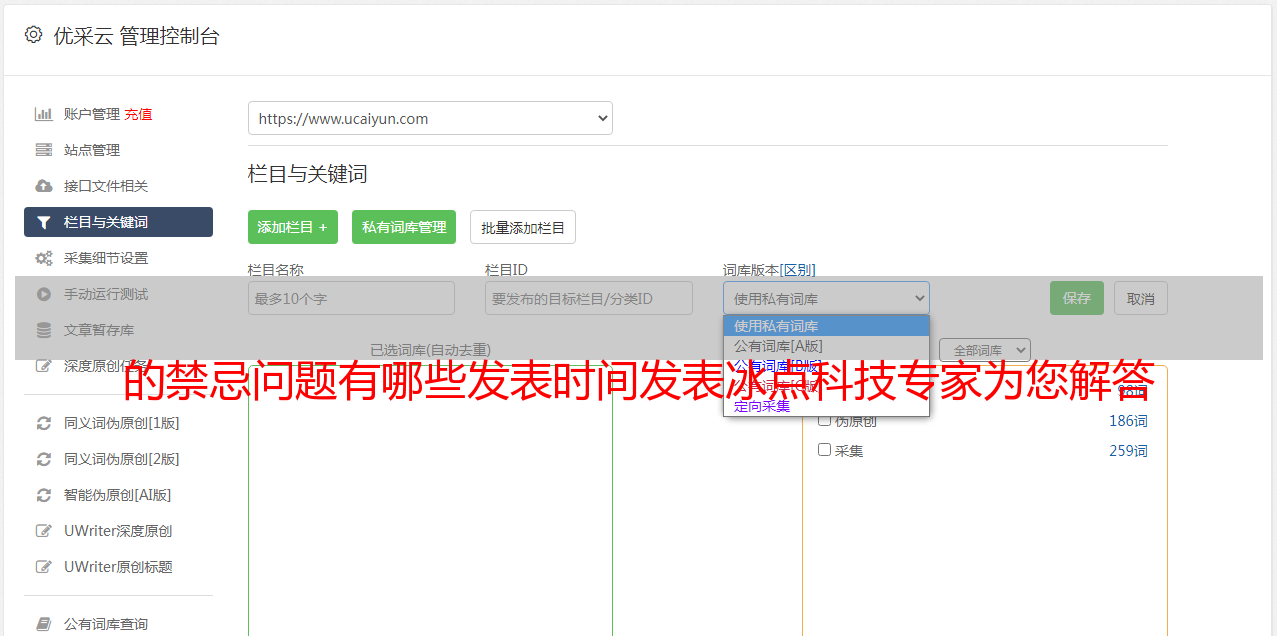Screen dimensions: 1277x636
Task: Click the play circle icon for 手动运行测试
Action: pos(44,294)
